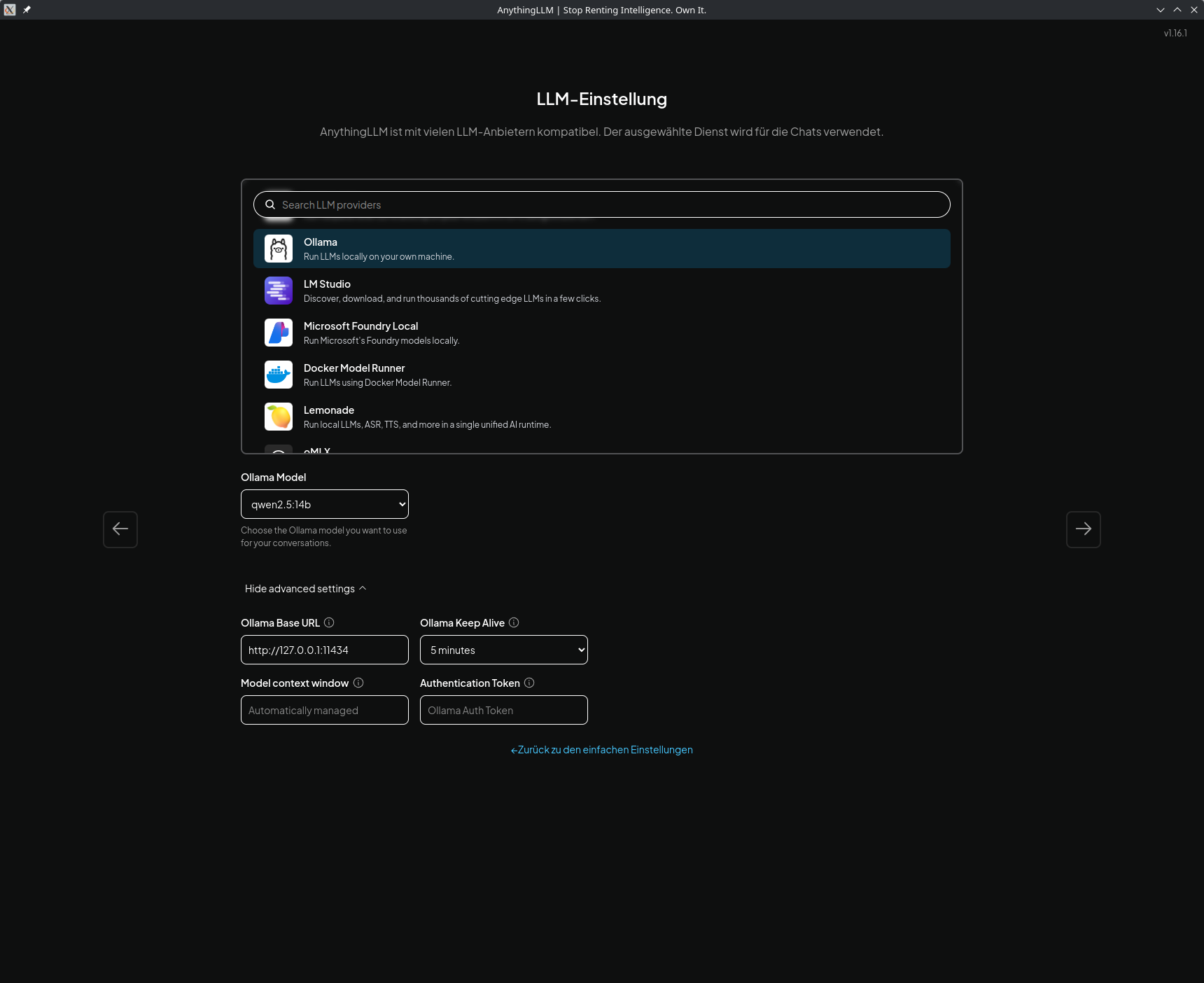Choose the LM Studio provider row
Viewport: 1204px width, 983px height.
(602, 291)
